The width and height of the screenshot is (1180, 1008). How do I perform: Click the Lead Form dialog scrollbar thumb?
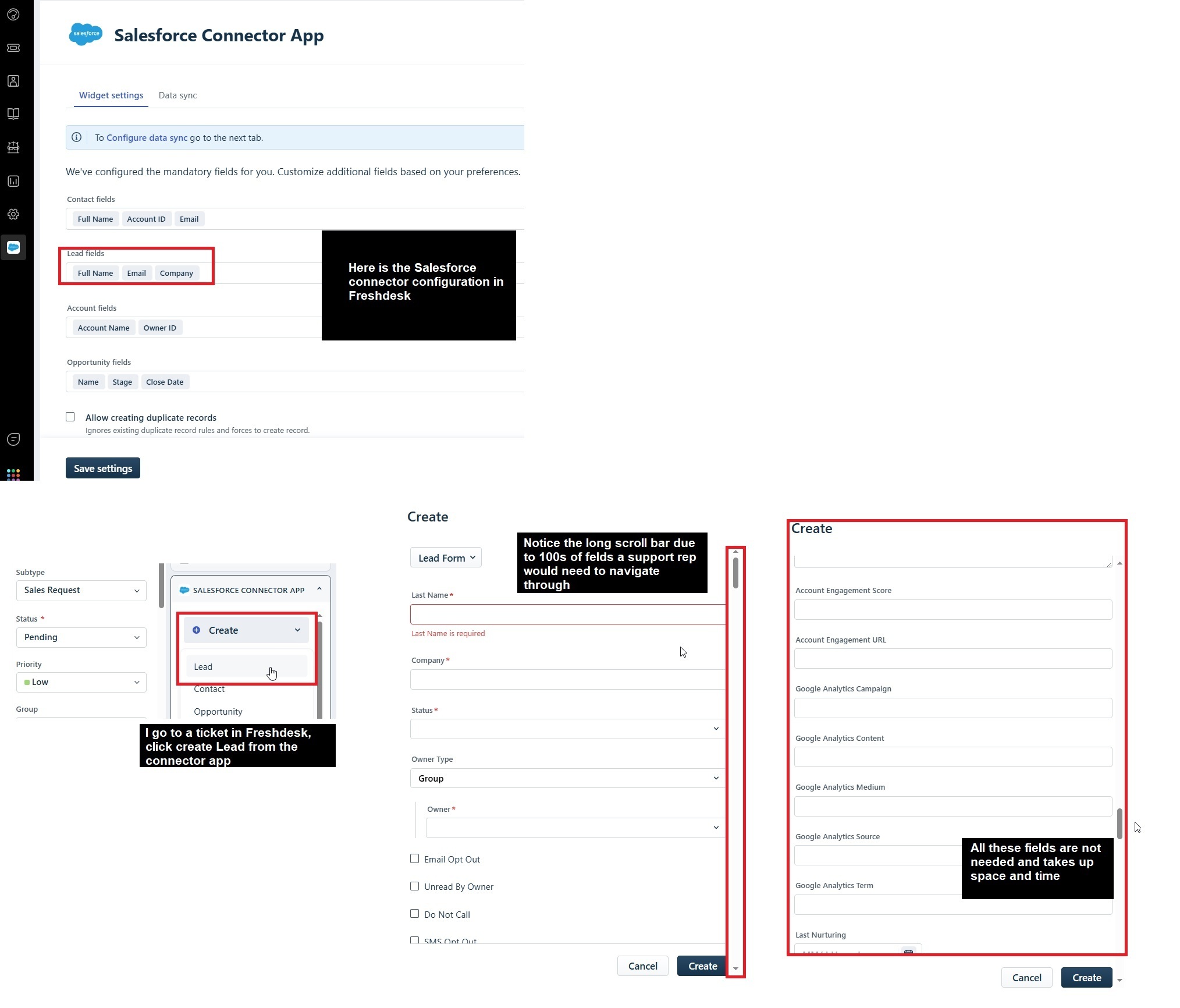click(x=735, y=573)
